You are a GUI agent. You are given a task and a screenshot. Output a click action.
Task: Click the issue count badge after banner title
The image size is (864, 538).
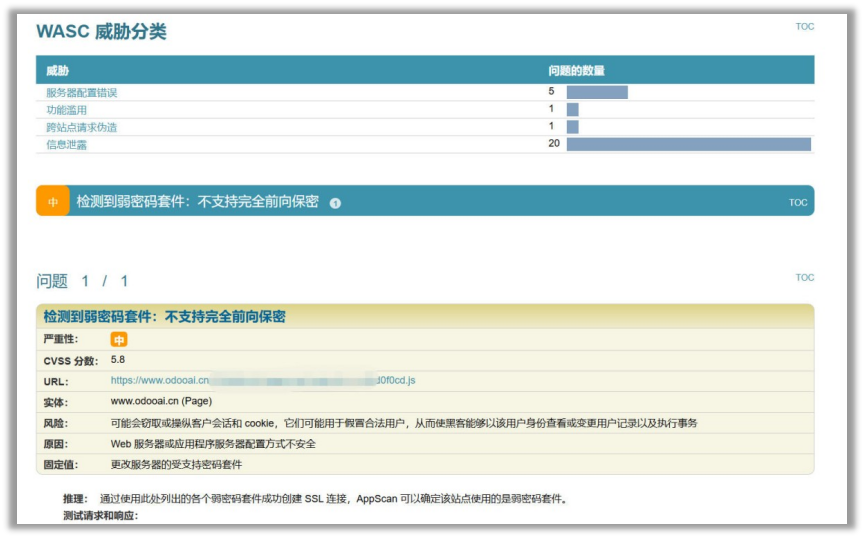(335, 203)
